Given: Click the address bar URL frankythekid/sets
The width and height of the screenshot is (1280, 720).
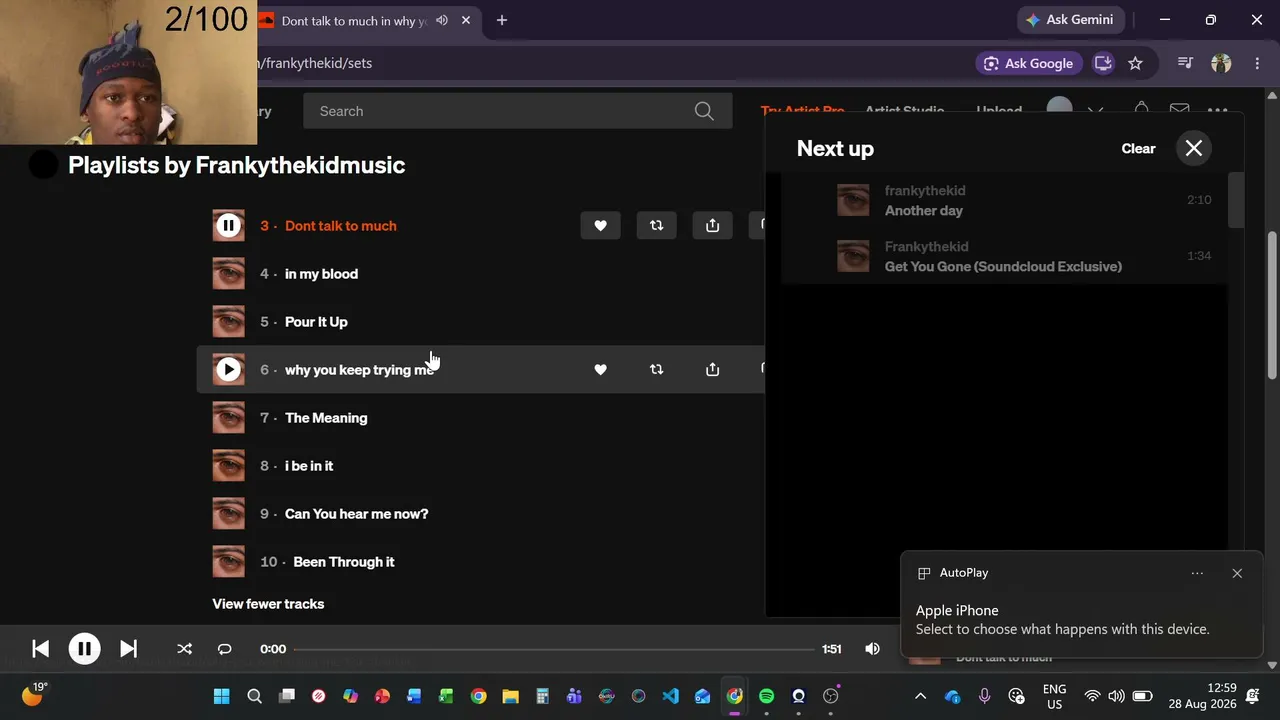Looking at the screenshot, I should [x=315, y=63].
